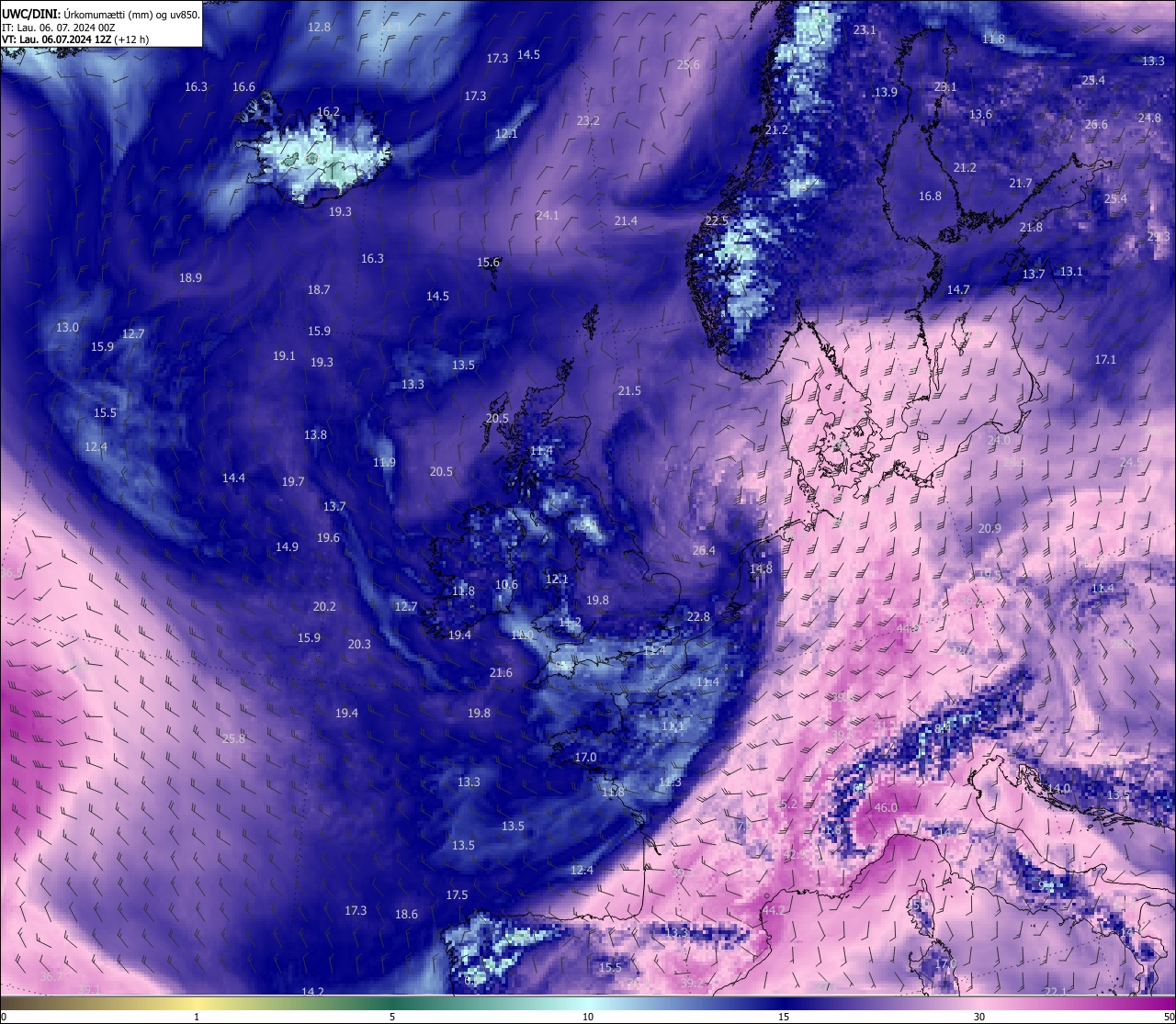
Task: Click the 24.5 value at right
Action: (x=1131, y=462)
